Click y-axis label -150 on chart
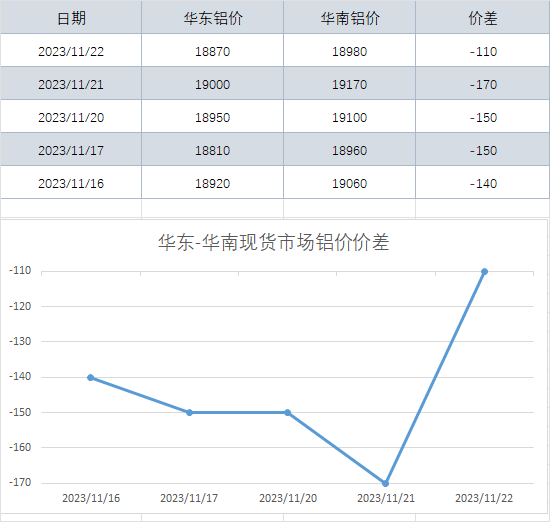Viewport: 550px width, 522px height. [x=20, y=412]
